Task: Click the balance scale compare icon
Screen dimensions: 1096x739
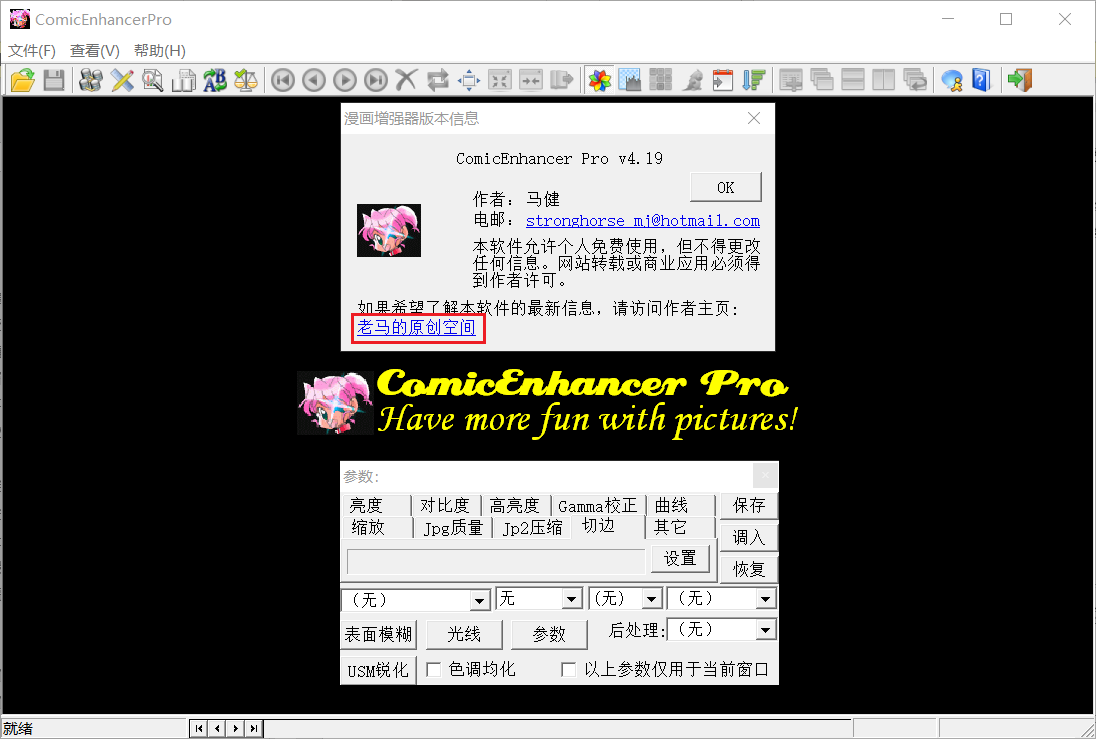Action: point(245,80)
